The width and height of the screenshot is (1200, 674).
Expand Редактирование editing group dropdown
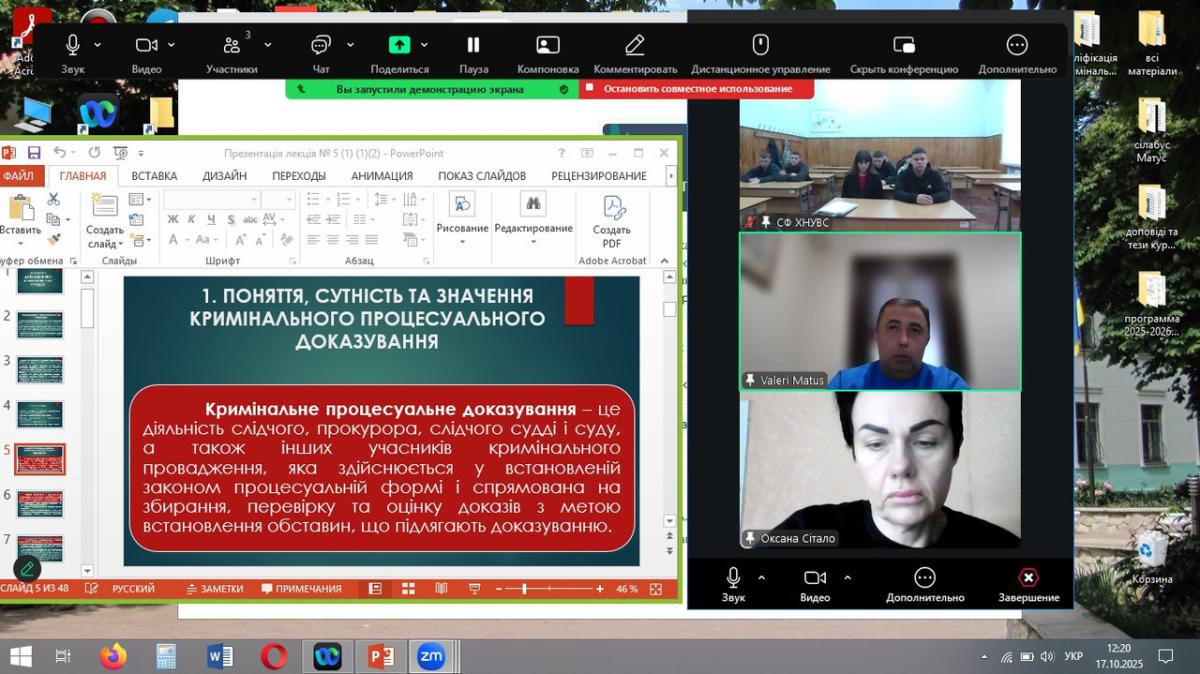(533, 219)
